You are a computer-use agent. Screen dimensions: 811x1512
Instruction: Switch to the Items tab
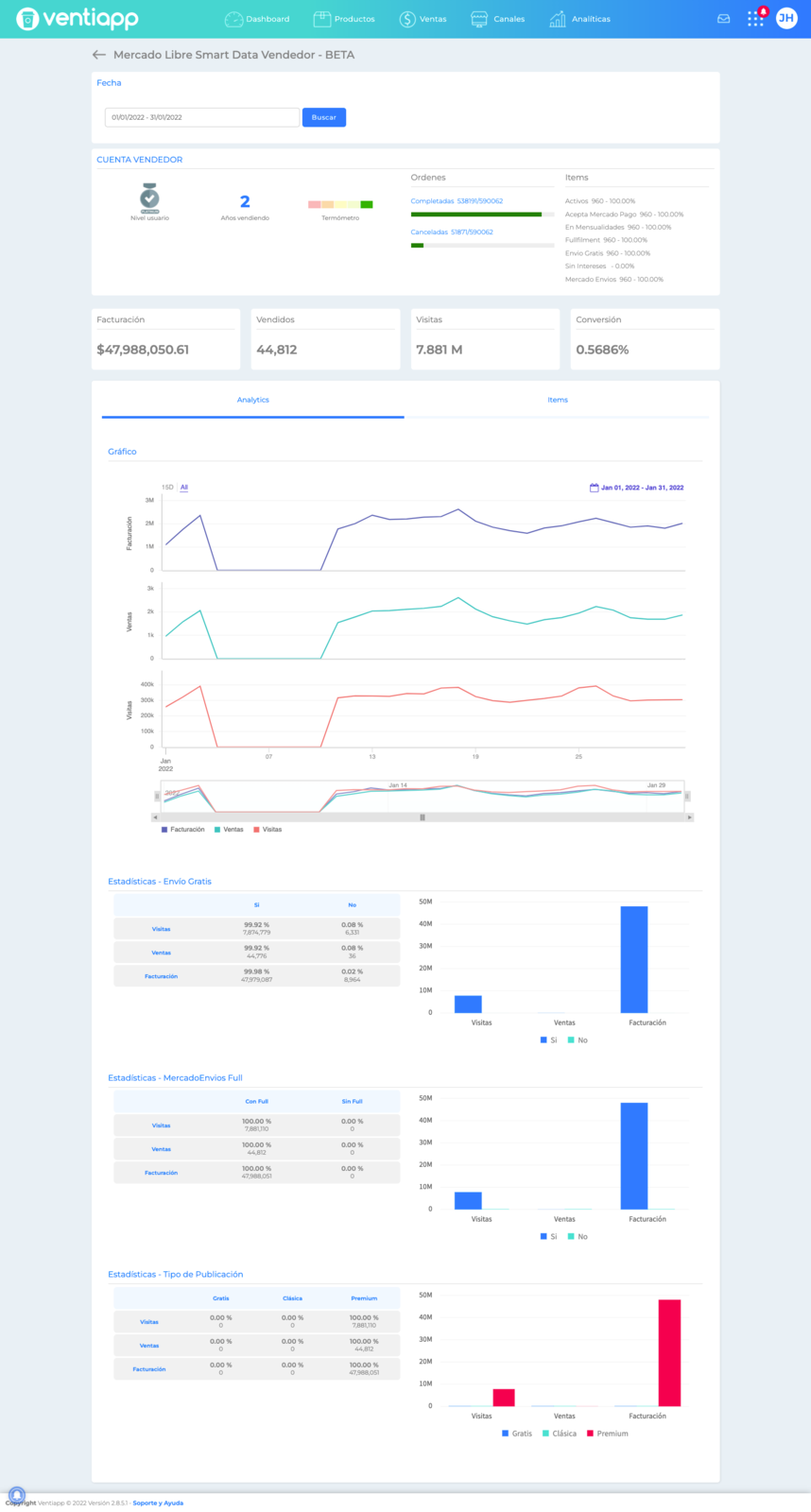pos(558,400)
